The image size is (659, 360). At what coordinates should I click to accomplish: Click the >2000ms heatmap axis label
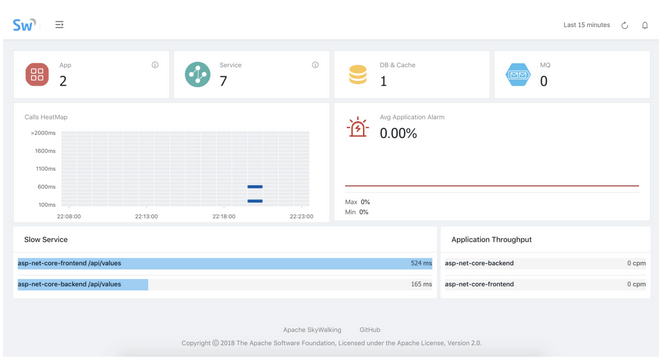(43, 133)
